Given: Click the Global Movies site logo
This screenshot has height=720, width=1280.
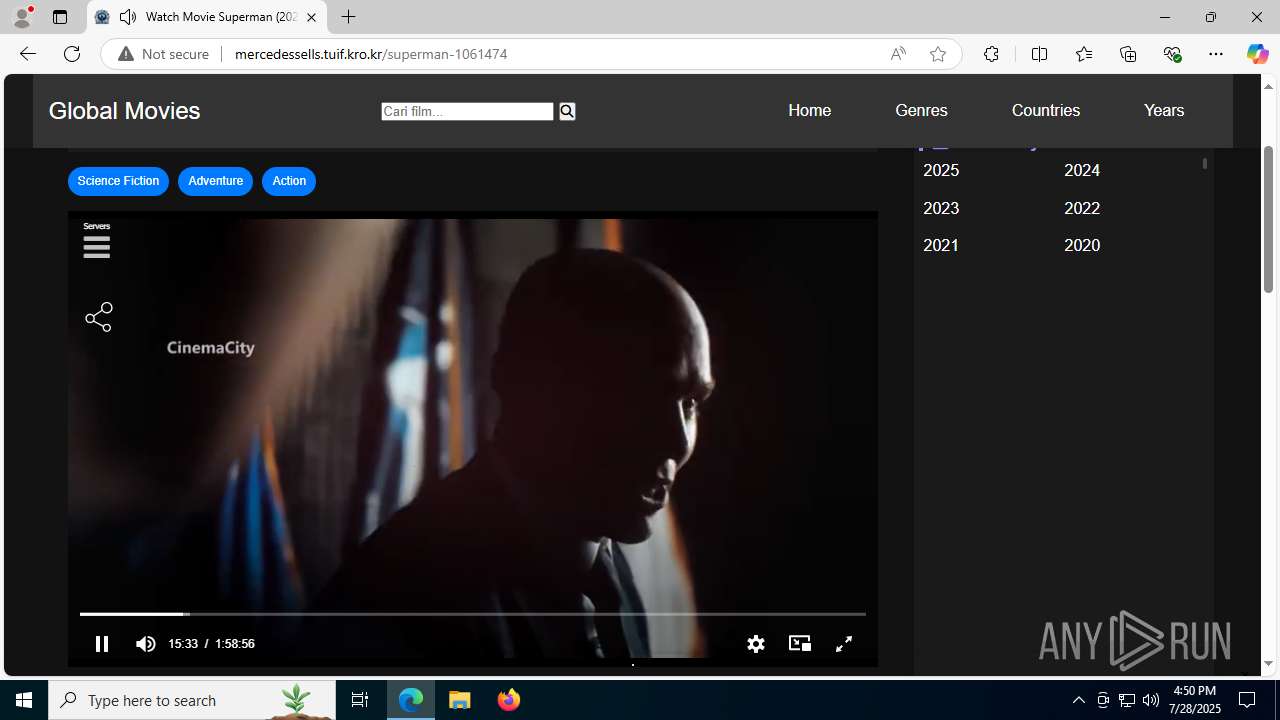Looking at the screenshot, I should (125, 111).
